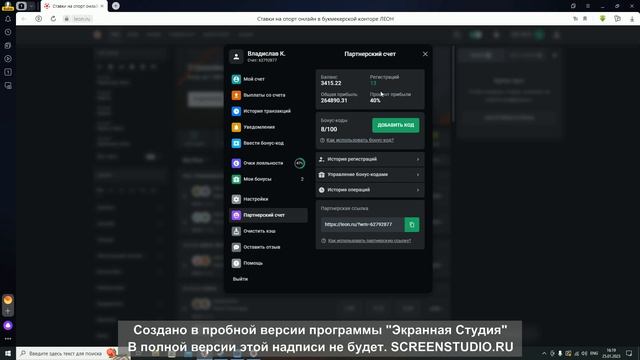
Task: Open tab count icon in browser sidebar
Action: [8, 72]
